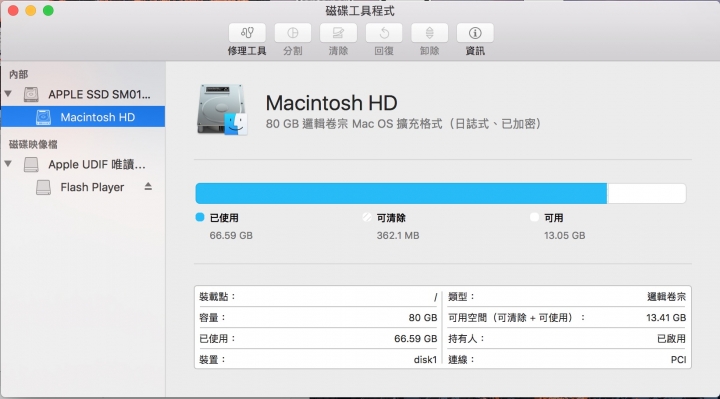Click the 已啟用 owners value
Image resolution: width=720 pixels, height=399 pixels.
click(671, 339)
